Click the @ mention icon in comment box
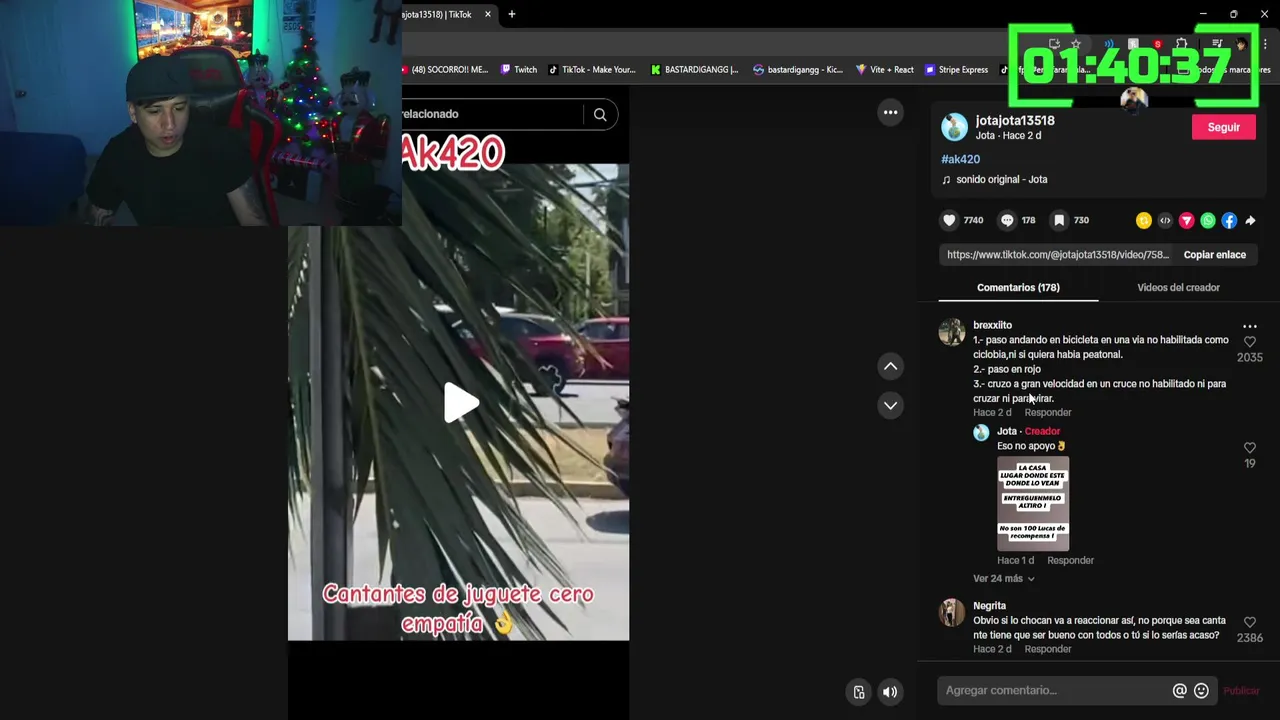Screen dimensions: 1280x720 click(x=1180, y=690)
